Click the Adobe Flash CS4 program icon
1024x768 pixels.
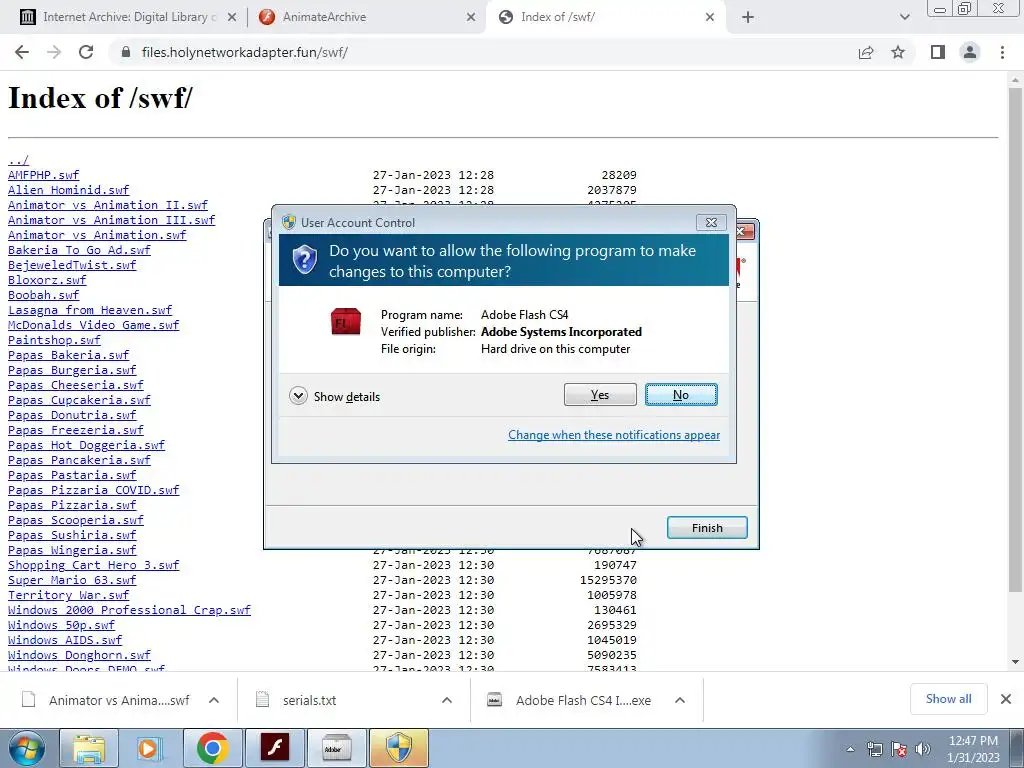pos(345,322)
